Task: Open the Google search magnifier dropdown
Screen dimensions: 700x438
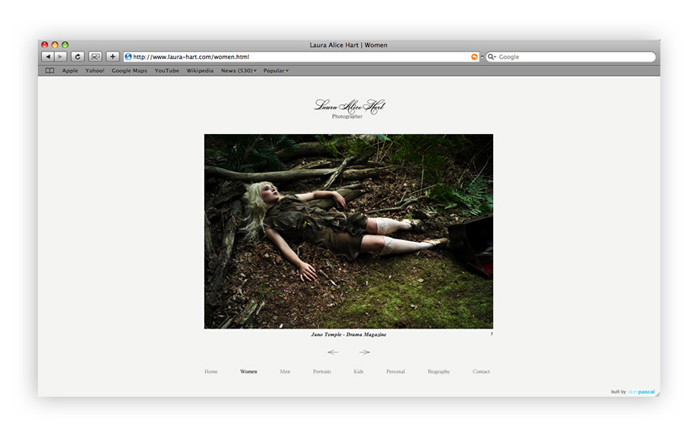Action: (492, 57)
